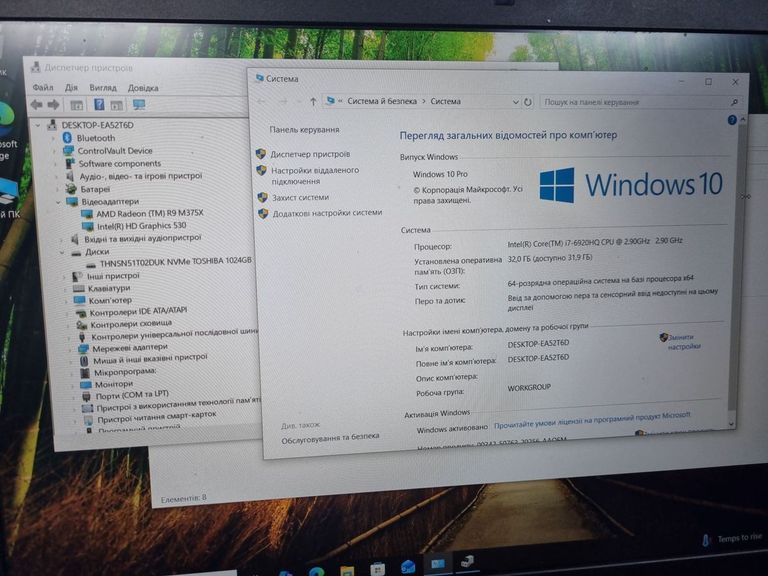Image resolution: width=768 pixels, height=576 pixels.
Task: Open File Explorer from the taskbar
Action: point(347,570)
